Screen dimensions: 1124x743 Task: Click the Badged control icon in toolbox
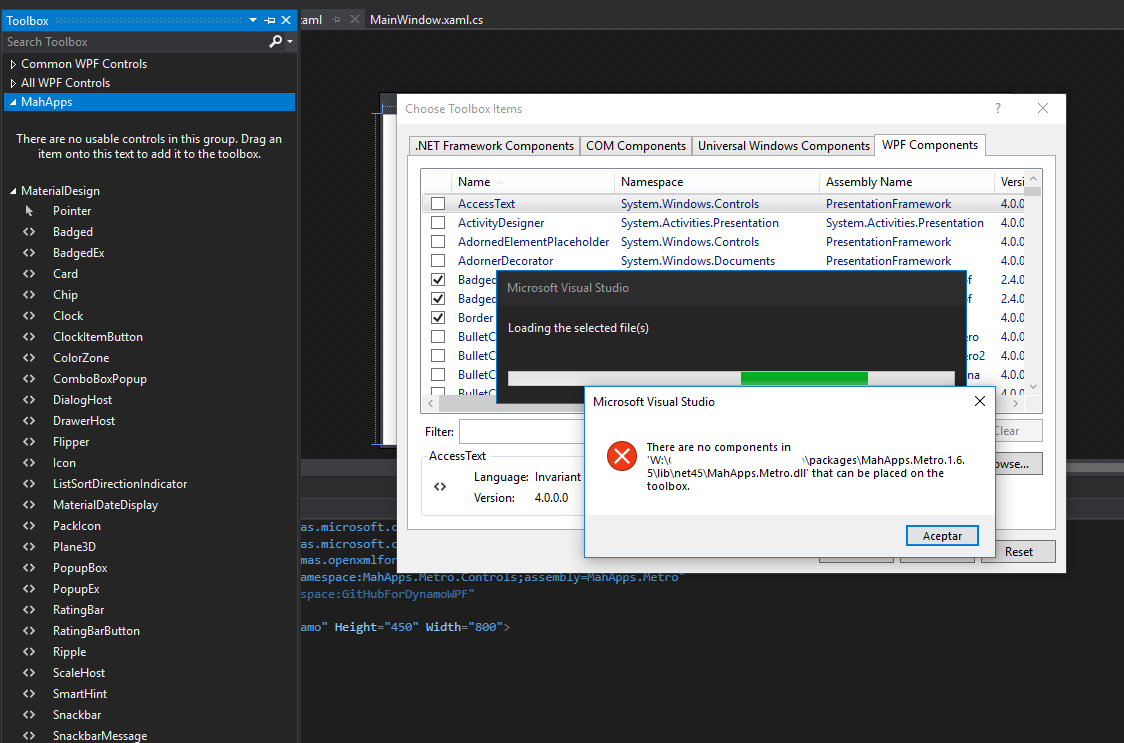(x=27, y=231)
